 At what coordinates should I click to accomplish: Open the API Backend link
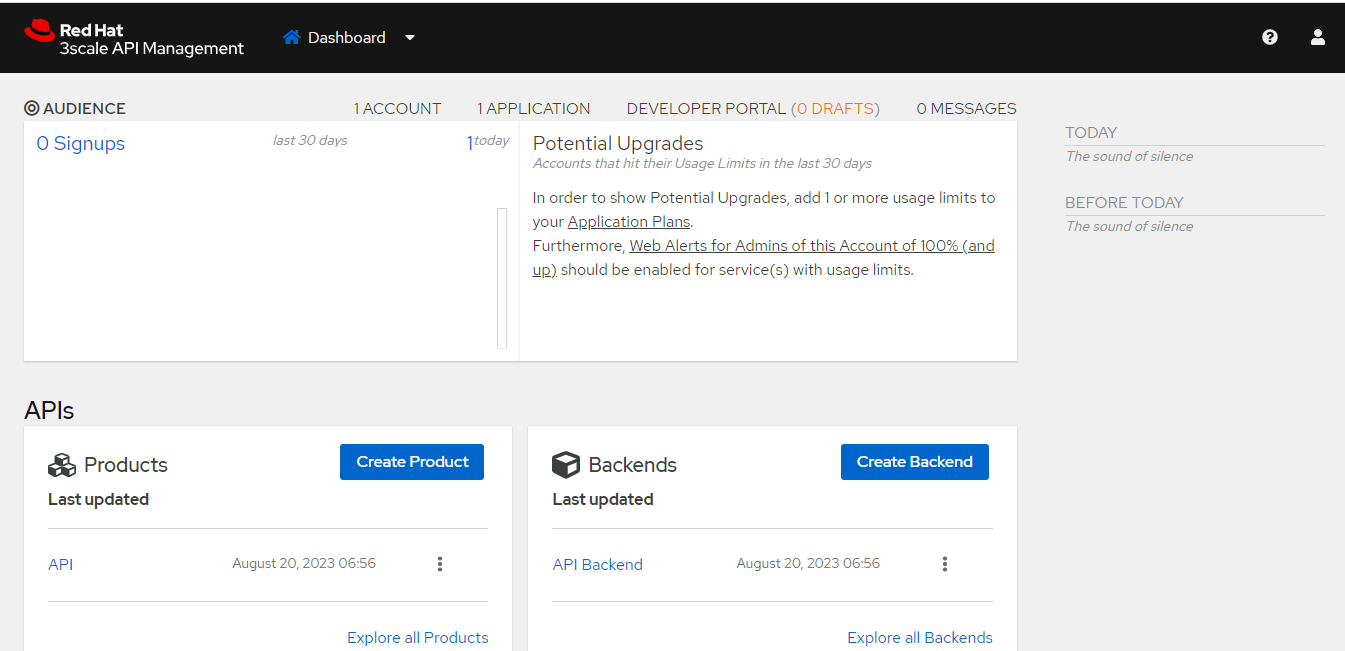tap(598, 564)
